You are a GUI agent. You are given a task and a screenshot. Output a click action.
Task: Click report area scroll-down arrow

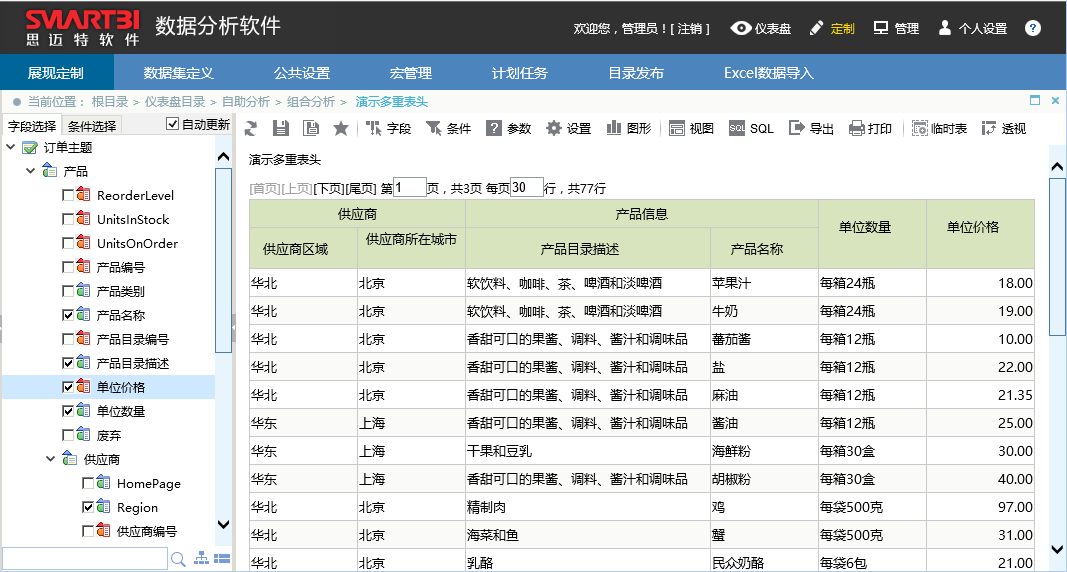coord(1057,550)
